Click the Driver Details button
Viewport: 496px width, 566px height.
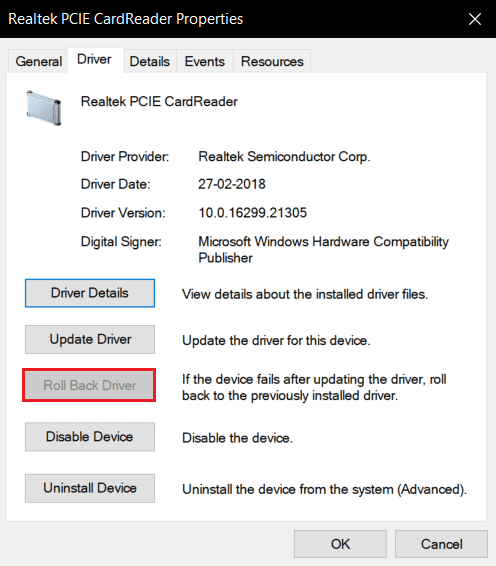click(90, 293)
